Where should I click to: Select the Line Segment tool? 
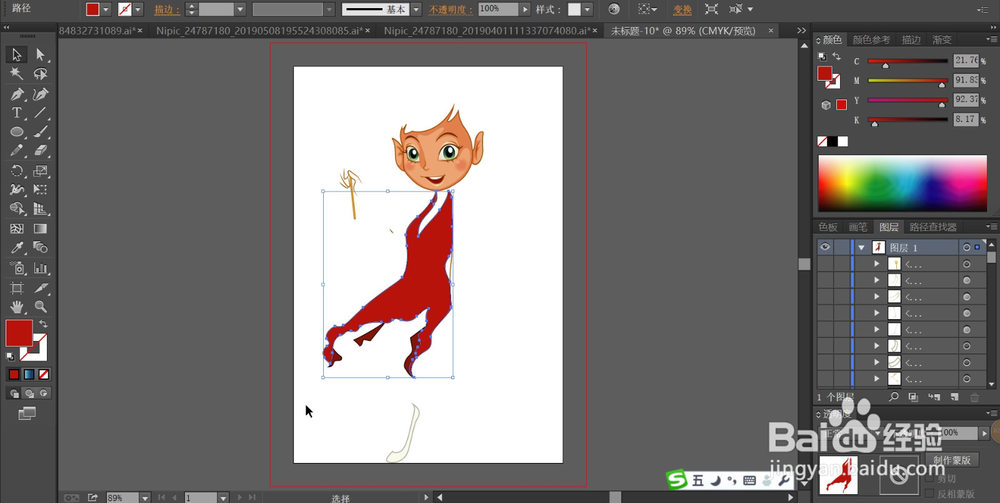point(40,113)
